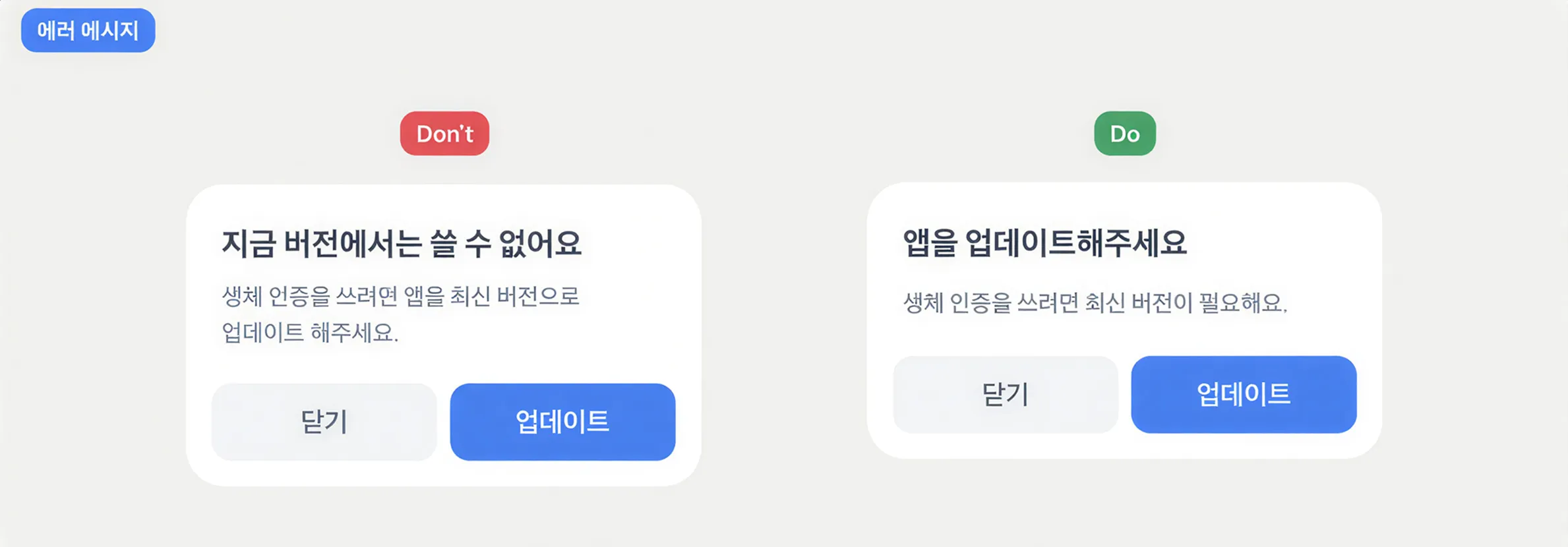This screenshot has width=1568, height=547.
Task: Click the text 생체 인증을 쓰려면 최신 버전이 필요해요.
Action: 1095,302
